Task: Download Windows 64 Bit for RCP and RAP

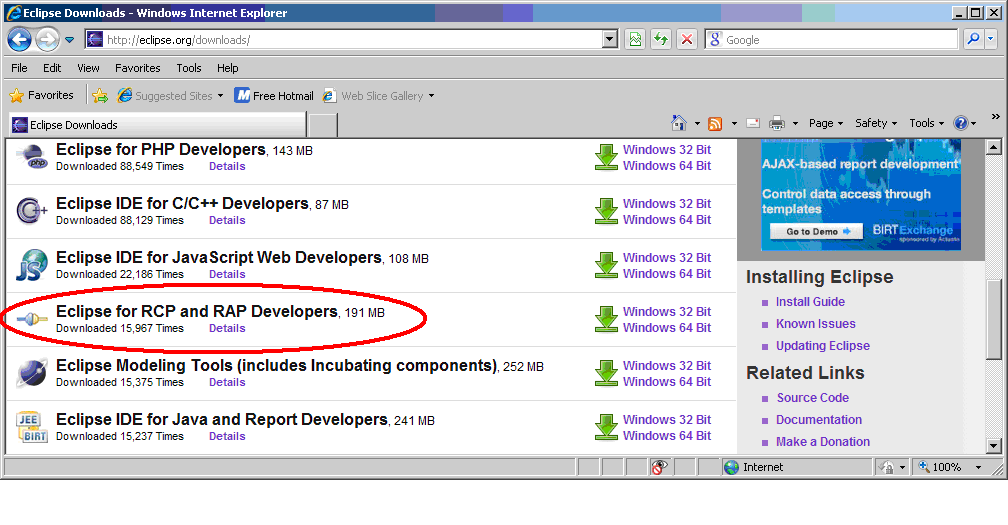Action: tap(667, 328)
